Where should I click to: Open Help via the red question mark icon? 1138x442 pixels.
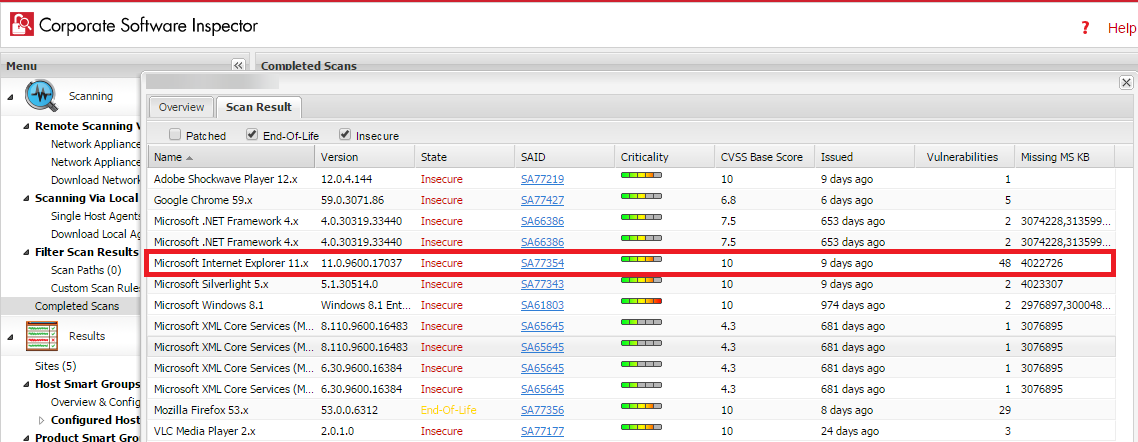[1085, 28]
